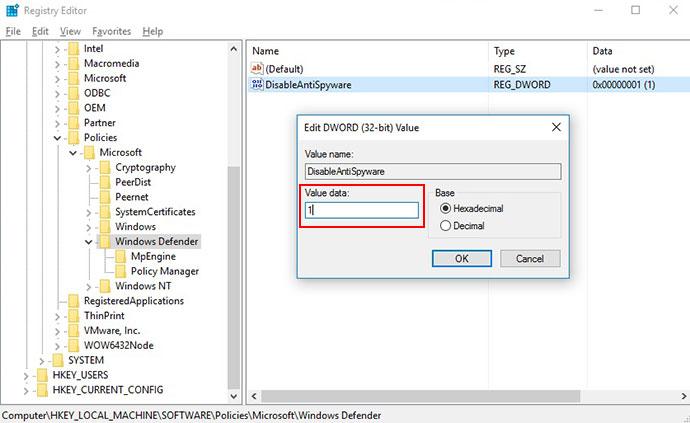This screenshot has height=423, width=690.
Task: Expand the Intel key
Action: click(57, 50)
